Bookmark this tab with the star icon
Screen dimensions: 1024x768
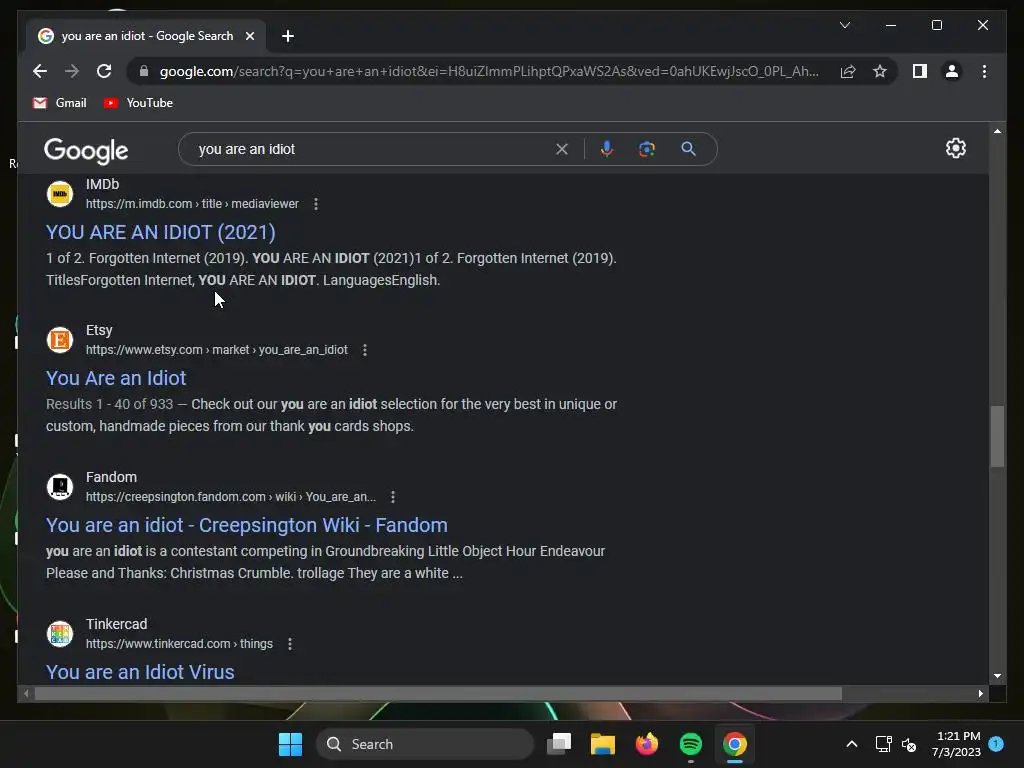[x=880, y=71]
